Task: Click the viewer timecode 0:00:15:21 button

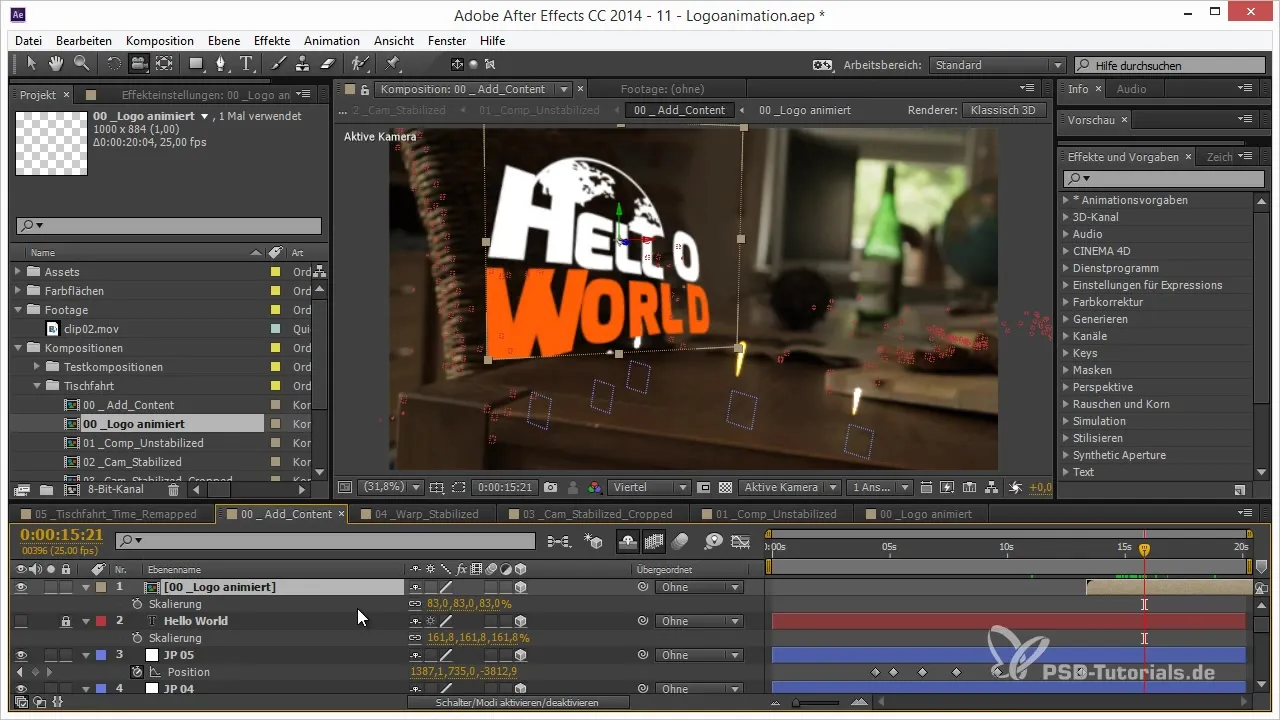Action: [507, 488]
